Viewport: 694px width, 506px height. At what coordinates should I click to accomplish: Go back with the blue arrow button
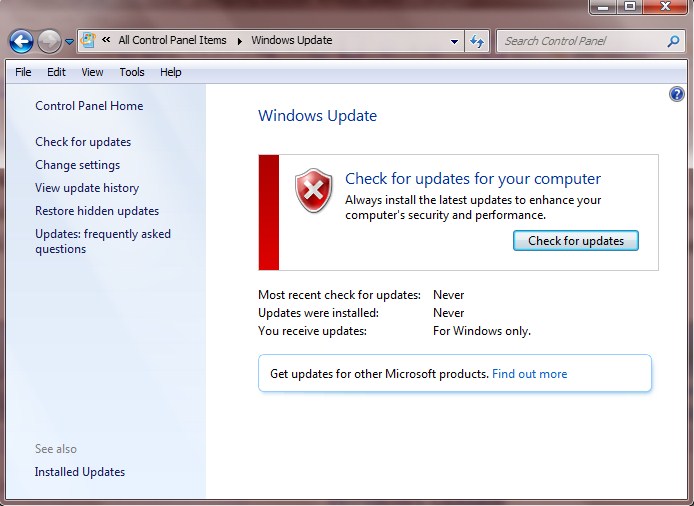21,42
